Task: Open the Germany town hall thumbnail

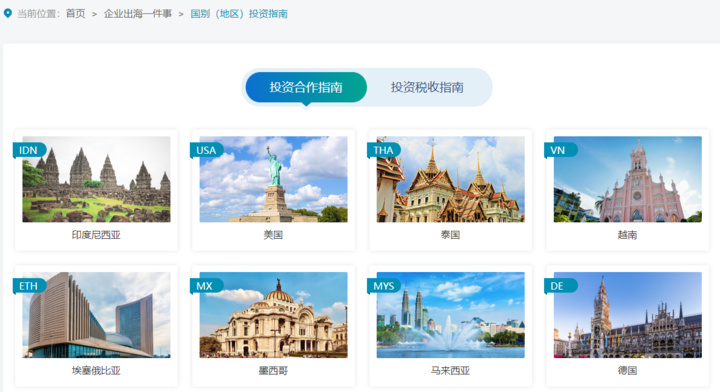Action: point(628,315)
